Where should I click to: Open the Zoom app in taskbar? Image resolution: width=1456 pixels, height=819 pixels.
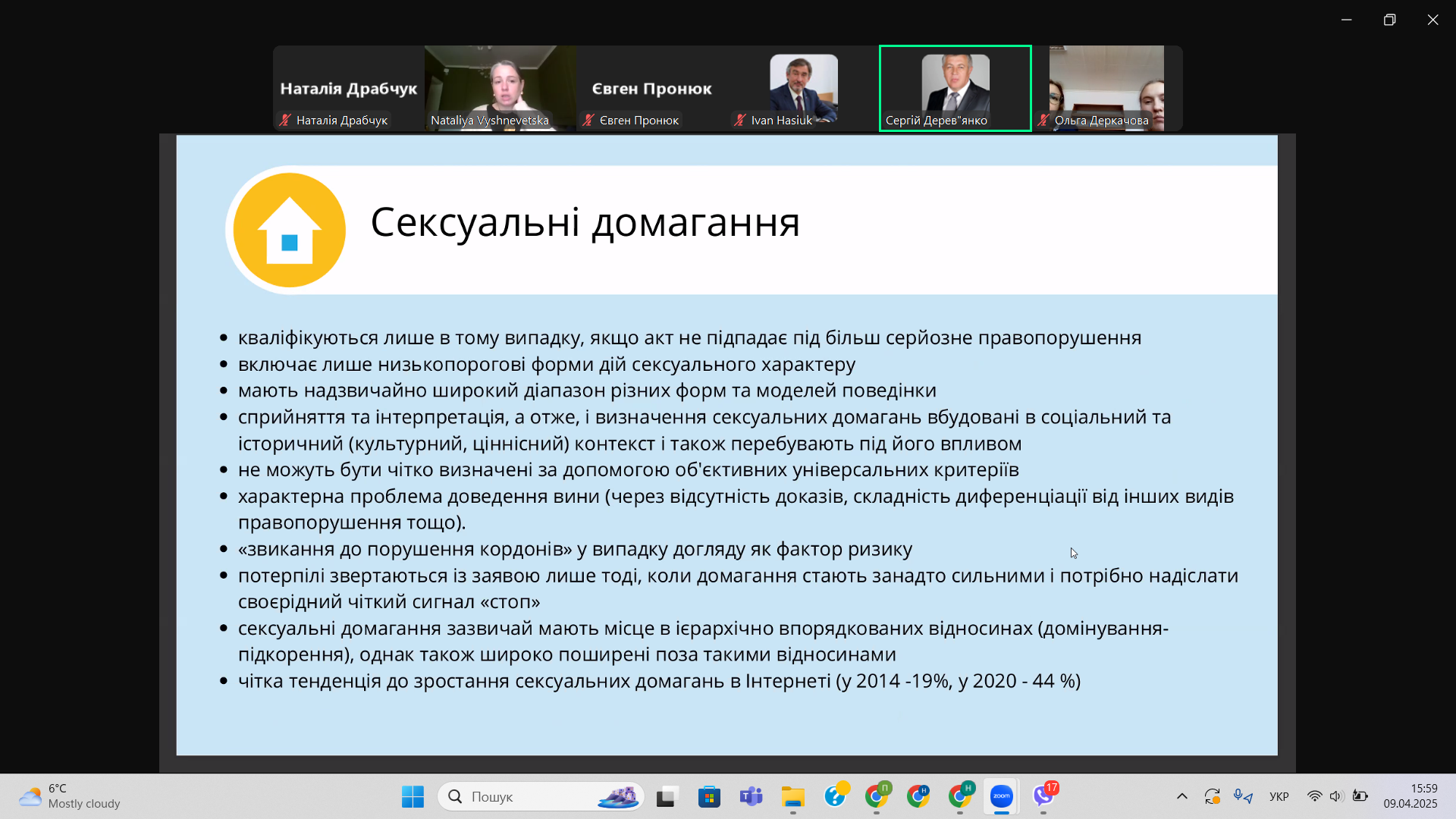1001,796
